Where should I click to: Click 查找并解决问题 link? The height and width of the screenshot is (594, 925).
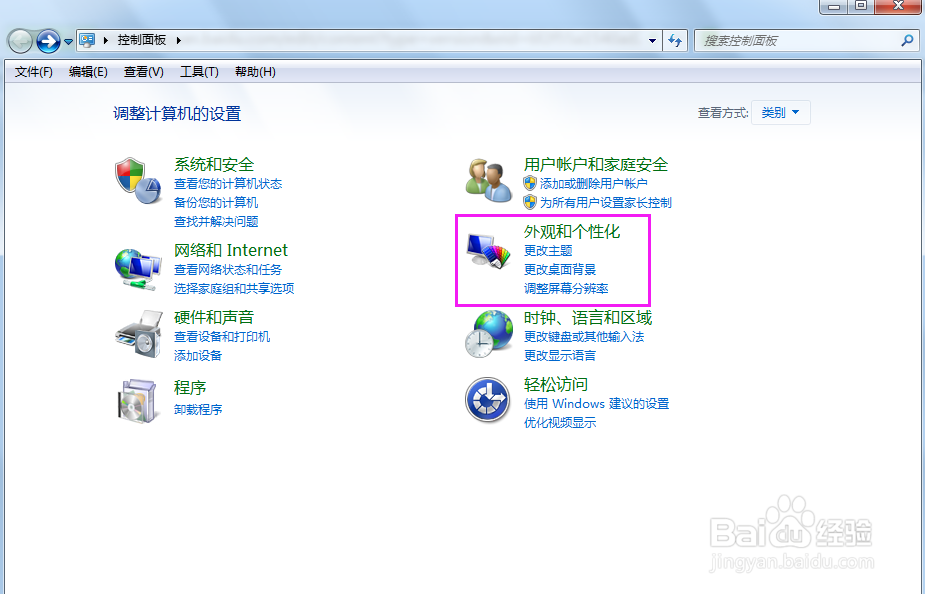point(216,221)
